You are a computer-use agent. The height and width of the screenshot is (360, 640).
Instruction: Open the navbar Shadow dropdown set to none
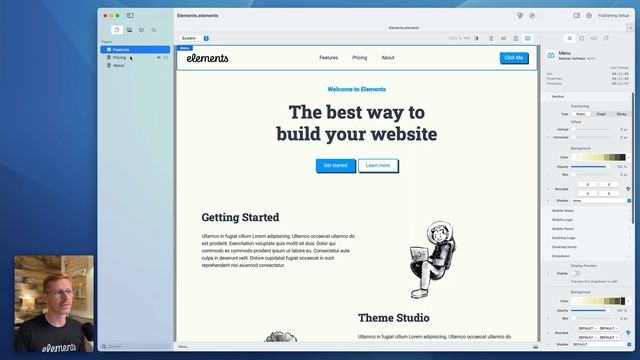click(x=601, y=201)
